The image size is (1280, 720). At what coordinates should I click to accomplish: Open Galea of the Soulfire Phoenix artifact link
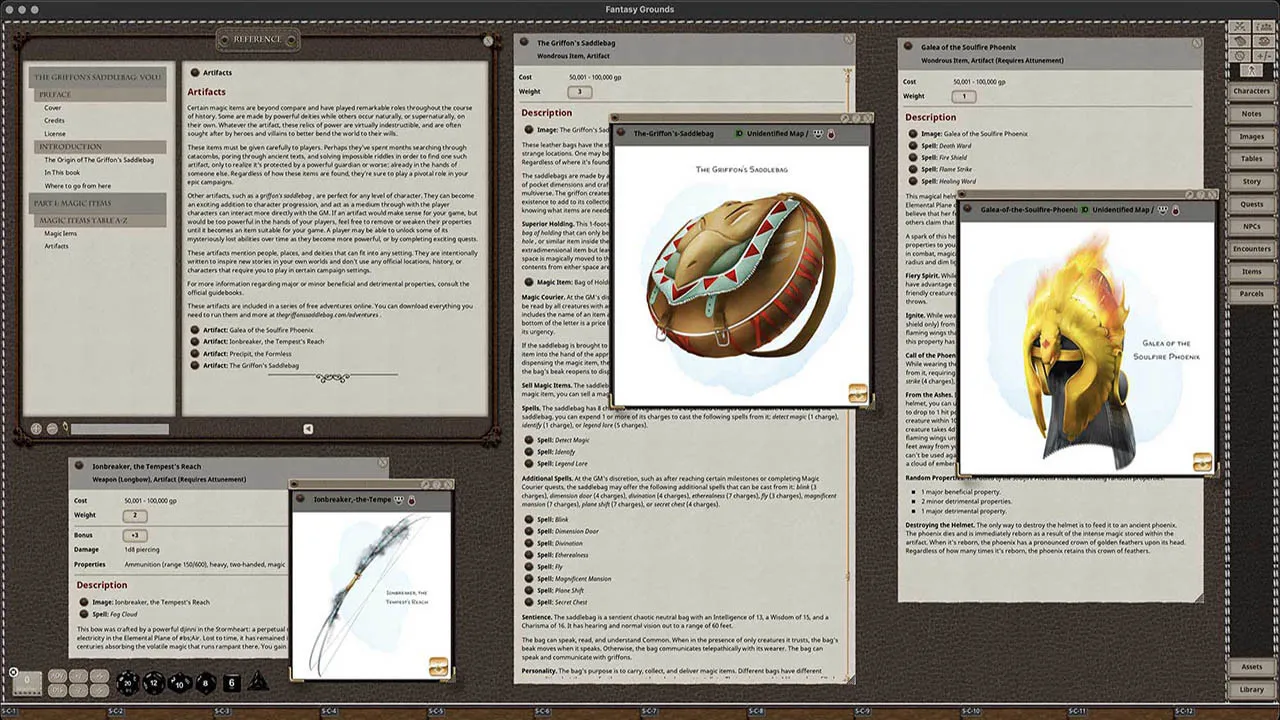pos(195,329)
